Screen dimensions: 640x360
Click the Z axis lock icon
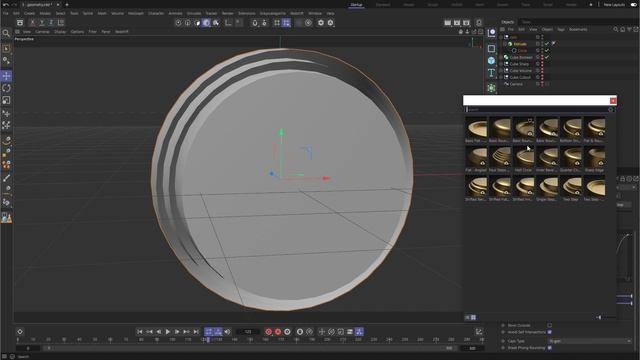click(51, 23)
